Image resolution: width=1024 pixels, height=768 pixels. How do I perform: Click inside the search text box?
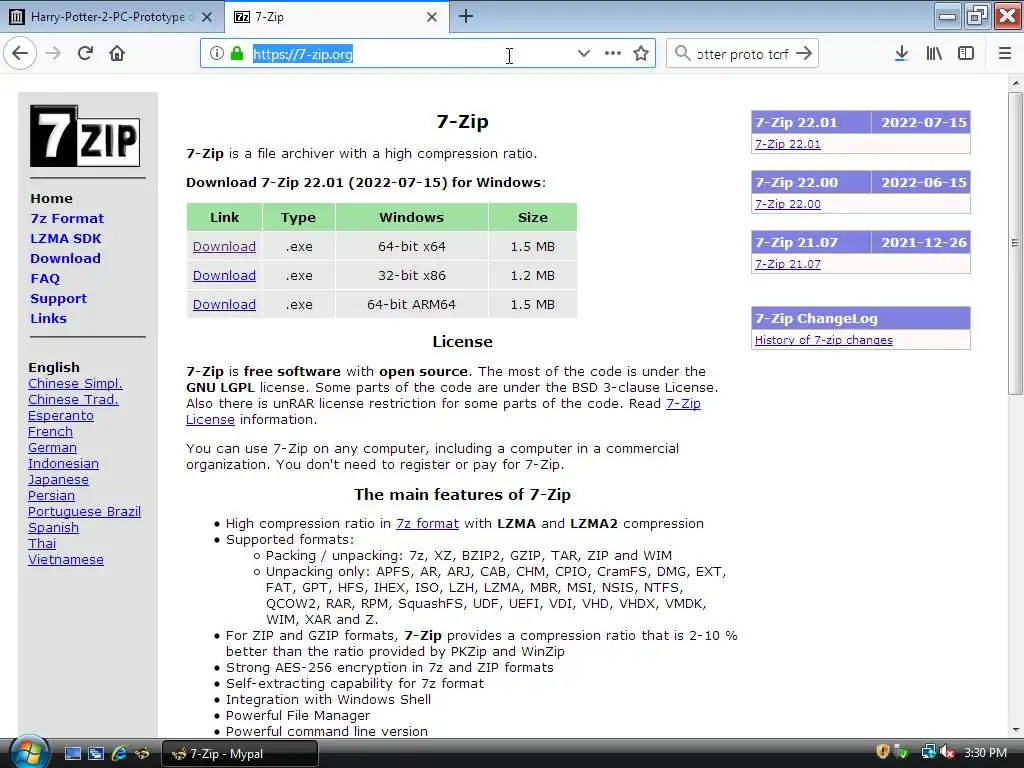click(743, 54)
